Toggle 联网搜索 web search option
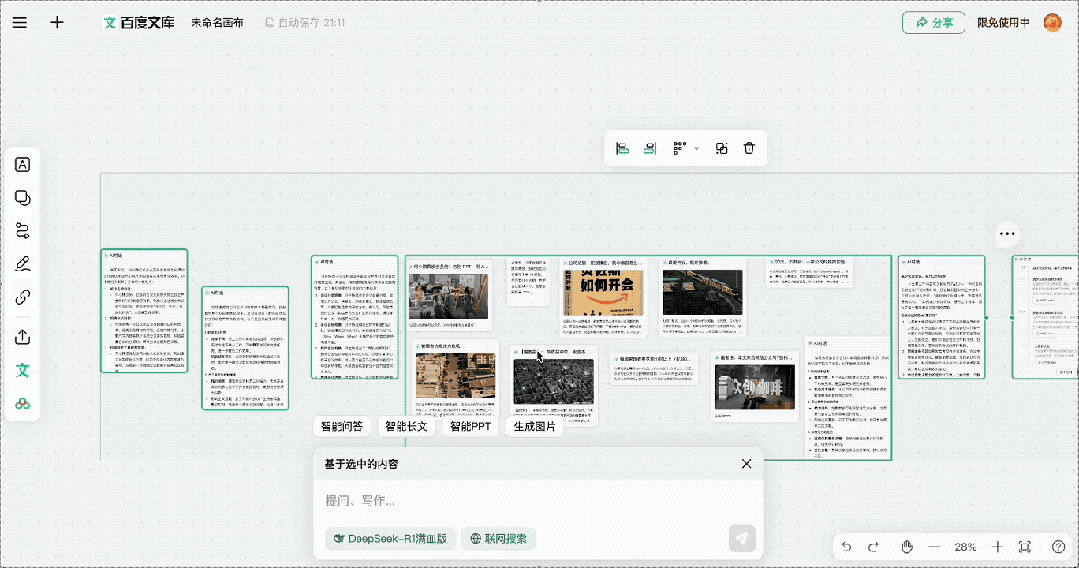Viewport: 1079px width, 568px height. [498, 538]
